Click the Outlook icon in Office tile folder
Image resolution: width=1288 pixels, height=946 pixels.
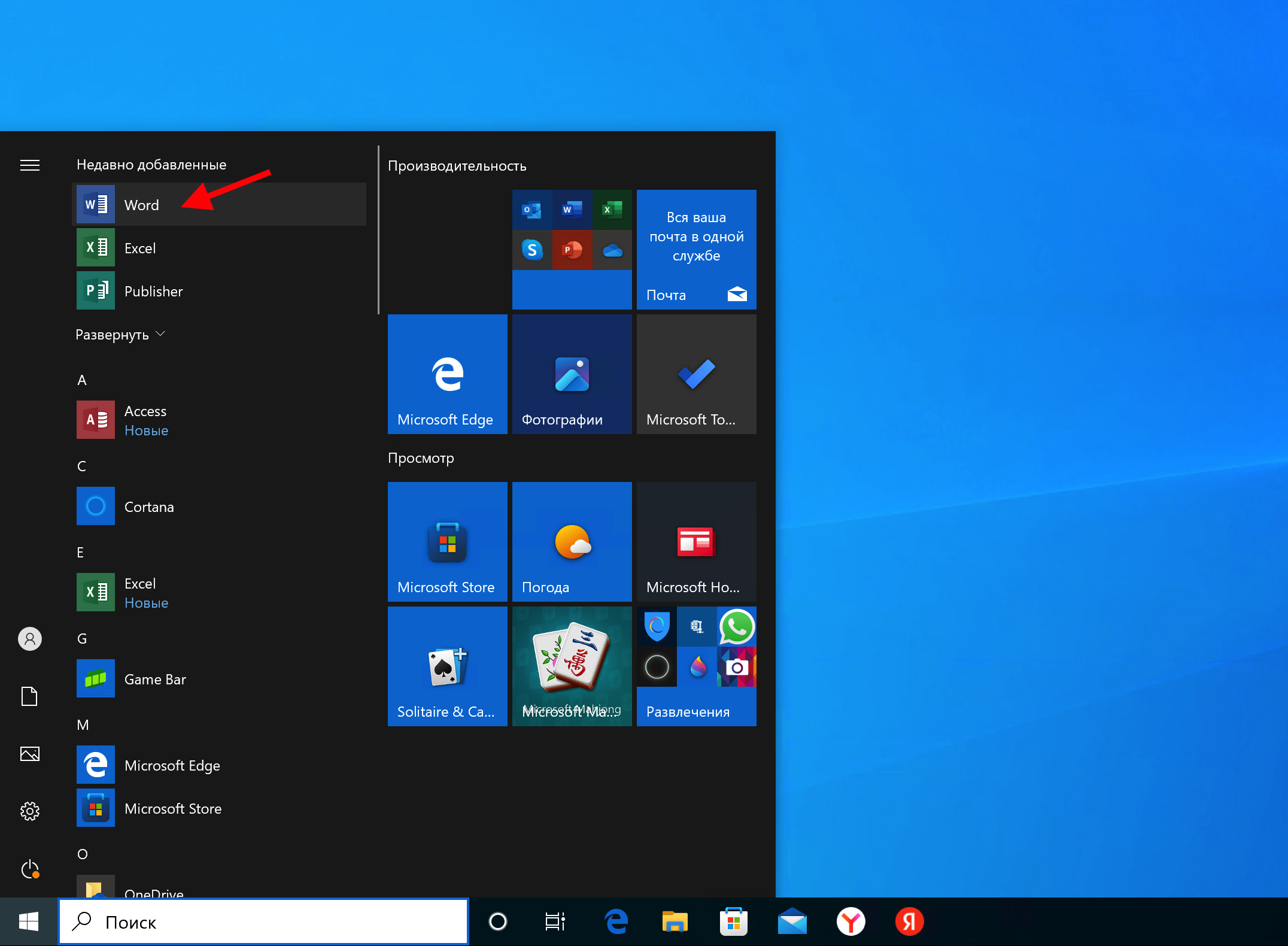[532, 210]
